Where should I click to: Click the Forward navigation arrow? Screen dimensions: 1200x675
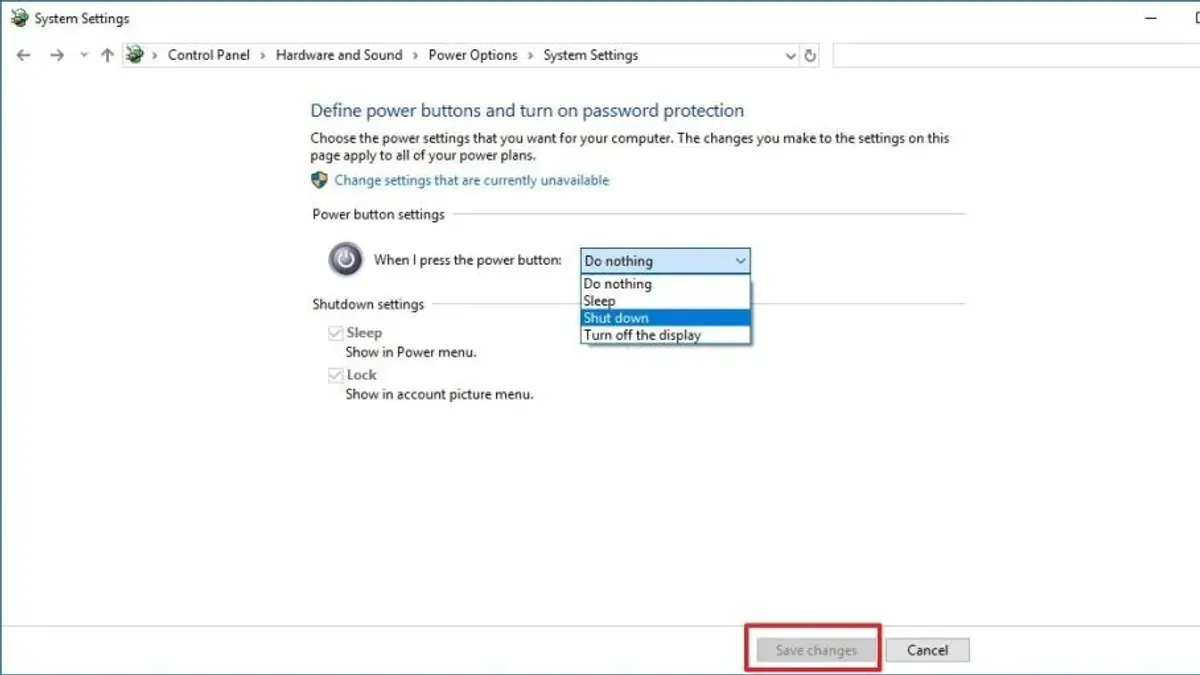[57, 56]
